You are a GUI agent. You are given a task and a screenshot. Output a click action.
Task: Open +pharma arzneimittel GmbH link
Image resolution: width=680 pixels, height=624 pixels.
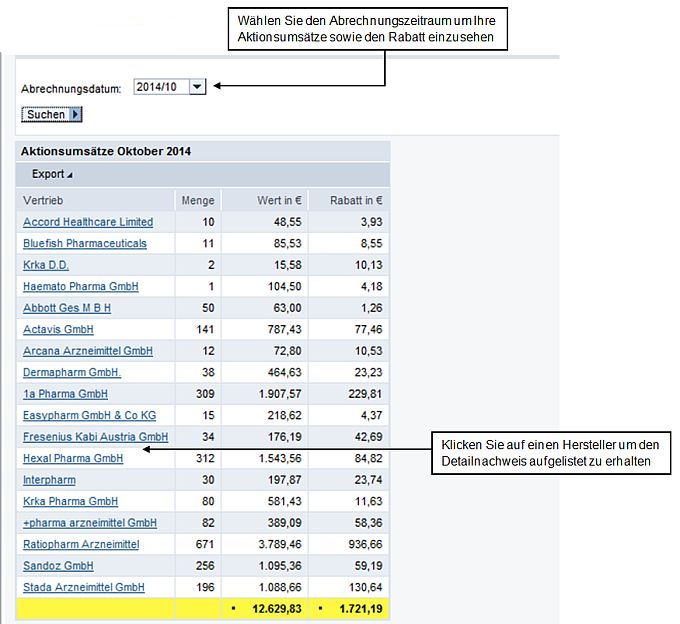pos(90,523)
